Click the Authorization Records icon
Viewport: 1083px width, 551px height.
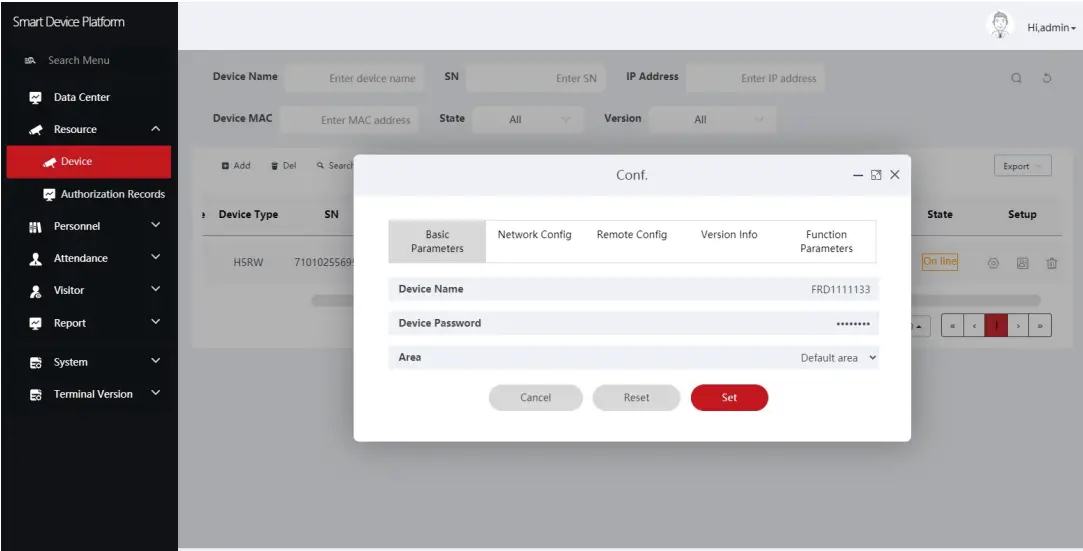click(x=49, y=195)
